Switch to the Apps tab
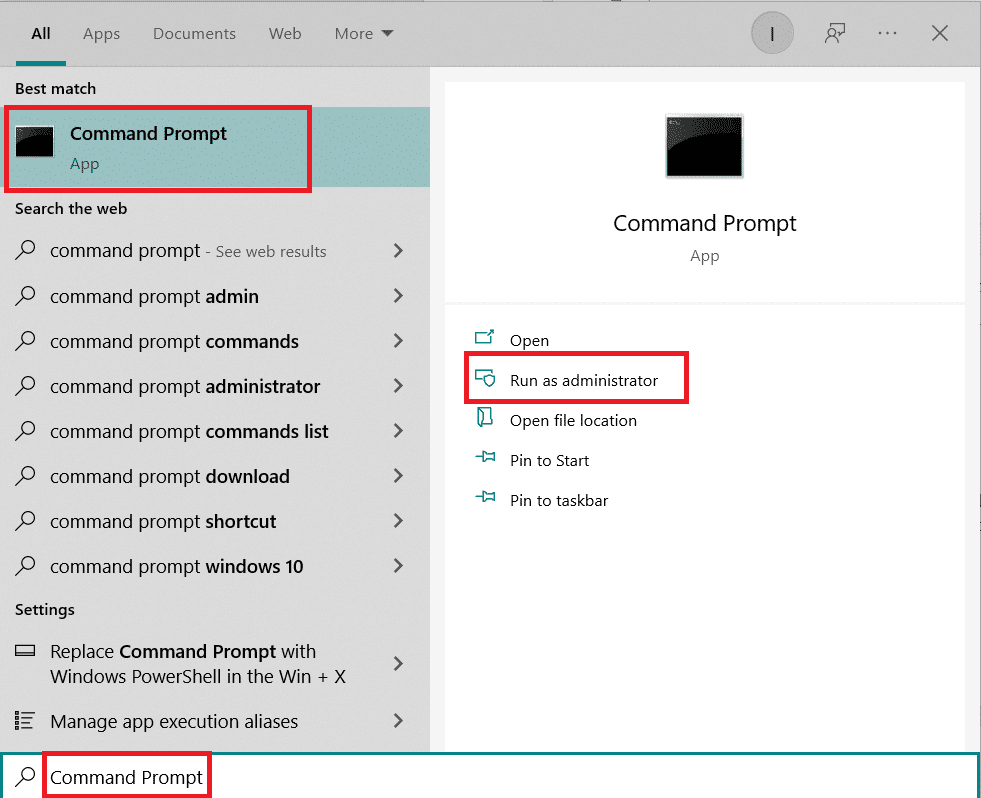 (x=101, y=33)
